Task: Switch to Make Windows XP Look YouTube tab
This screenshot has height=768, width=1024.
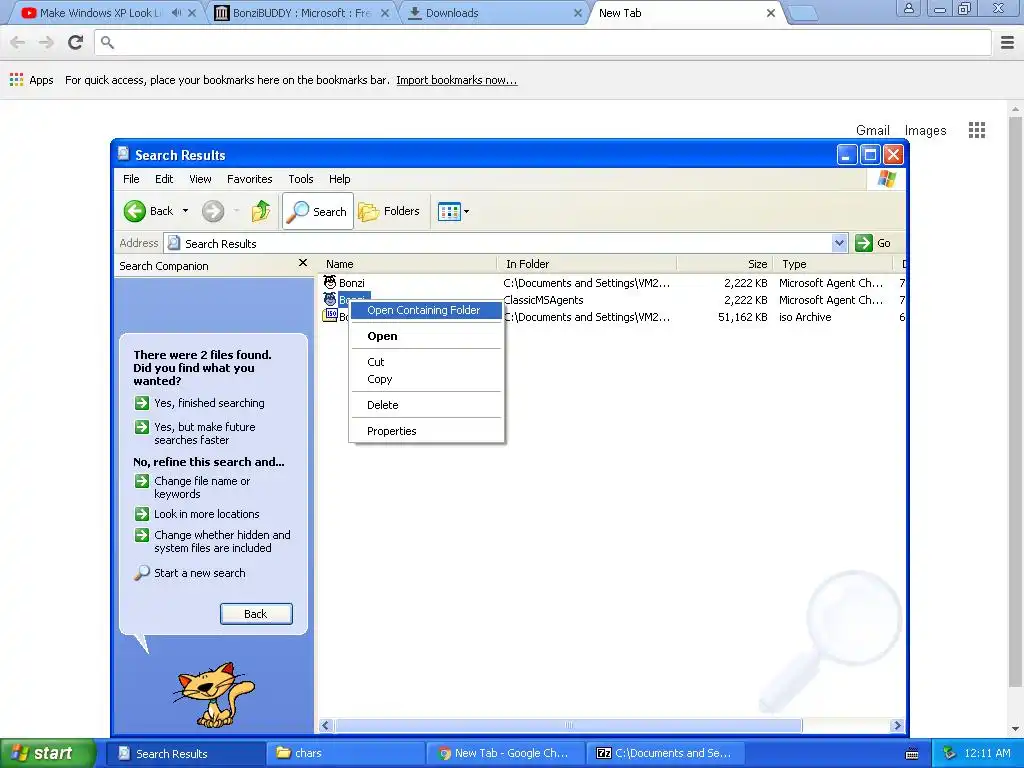Action: 101,13
